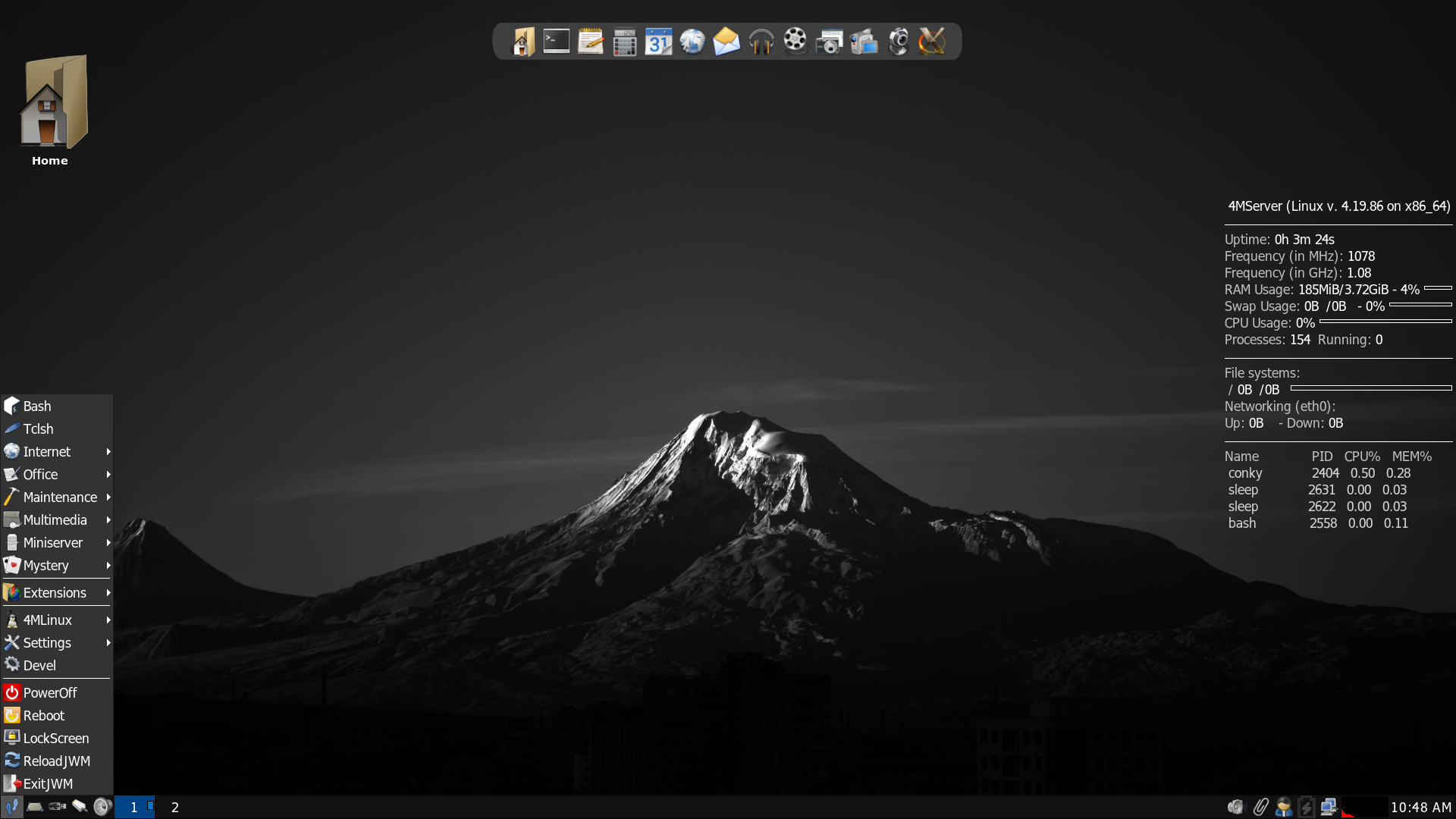Click the user avatar icon in tray
The width and height of the screenshot is (1456, 819).
(x=1283, y=807)
